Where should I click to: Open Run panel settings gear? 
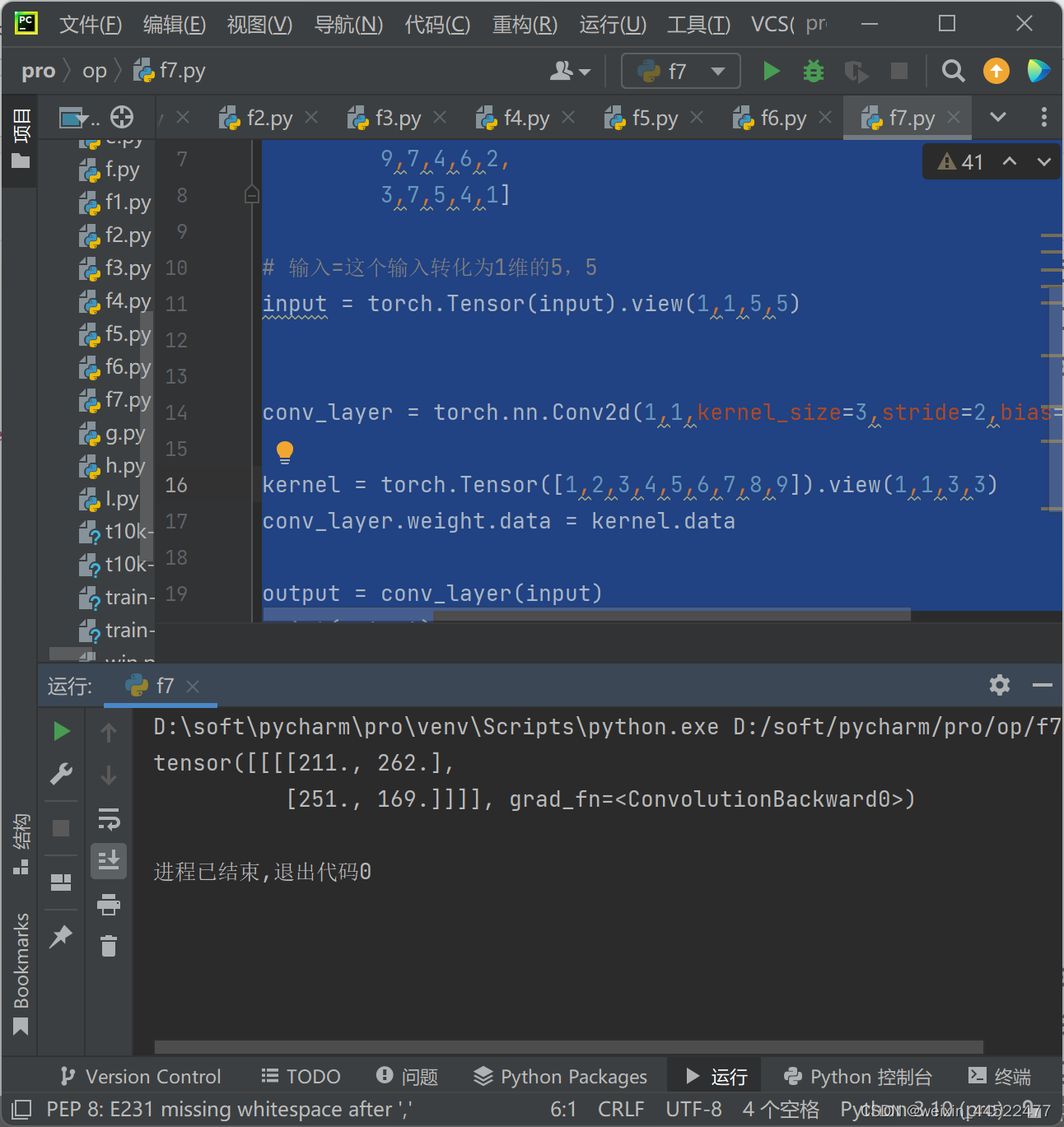click(x=1000, y=685)
